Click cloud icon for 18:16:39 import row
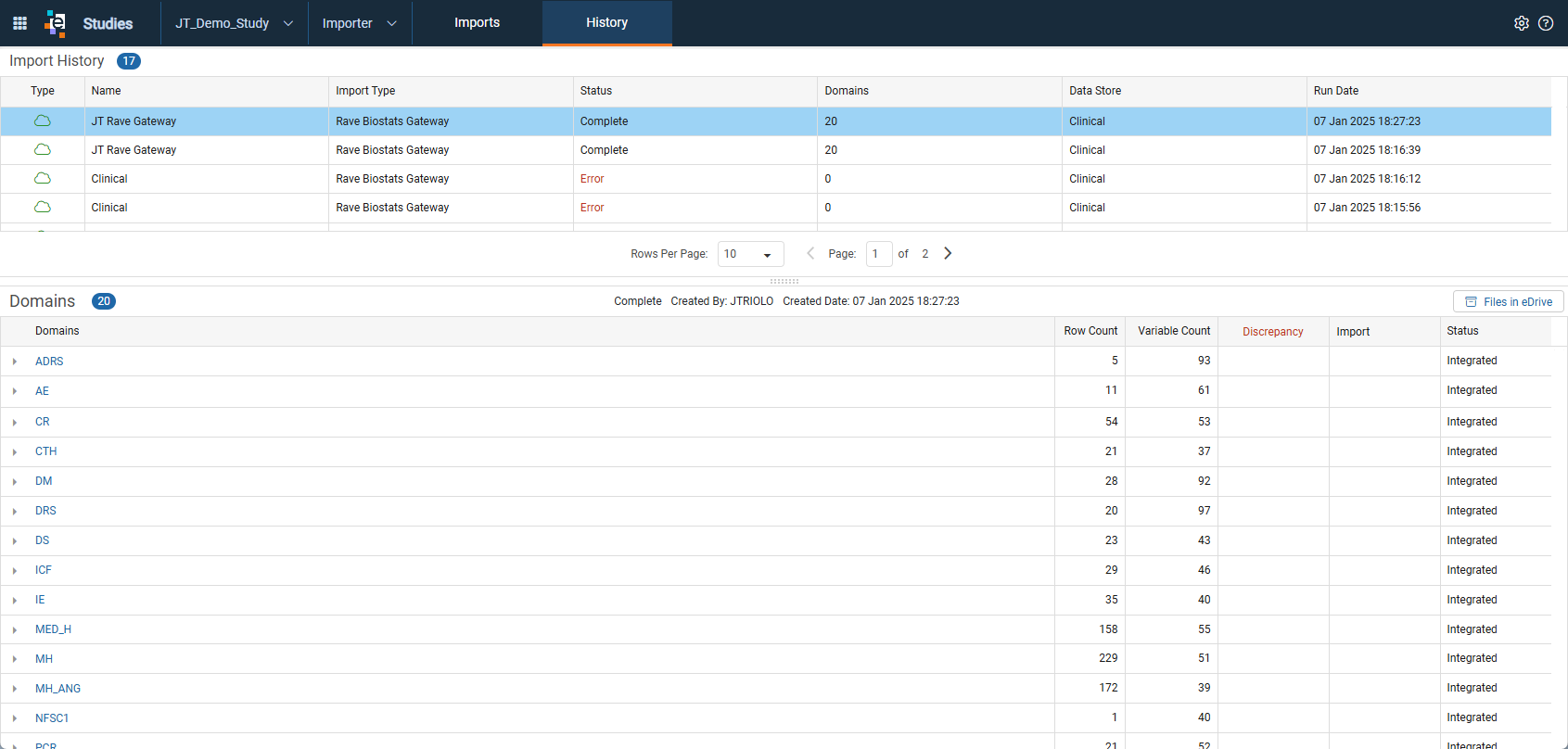Screen dimensions: 1568x749 coord(43,150)
